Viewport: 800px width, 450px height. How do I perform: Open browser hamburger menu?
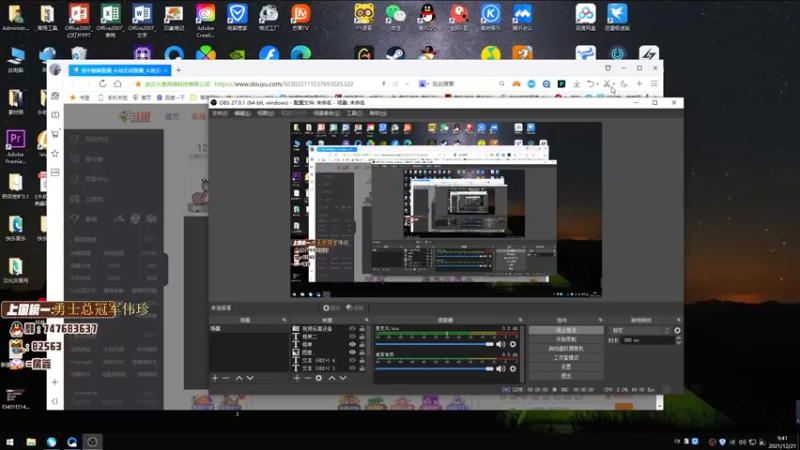[x=654, y=84]
